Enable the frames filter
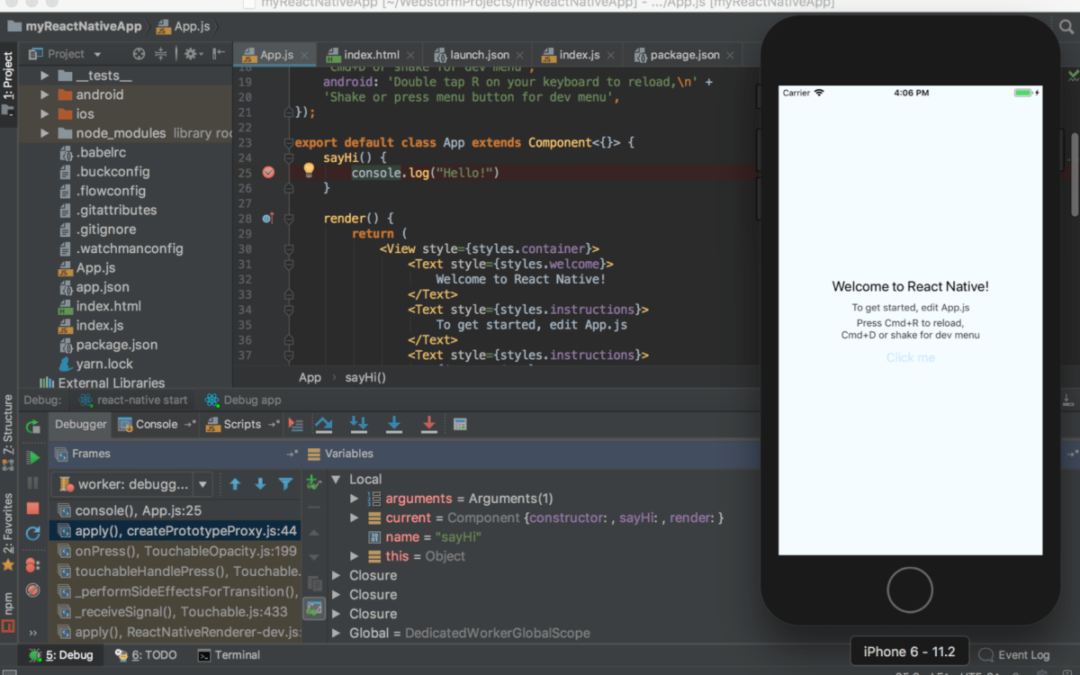 tap(287, 484)
